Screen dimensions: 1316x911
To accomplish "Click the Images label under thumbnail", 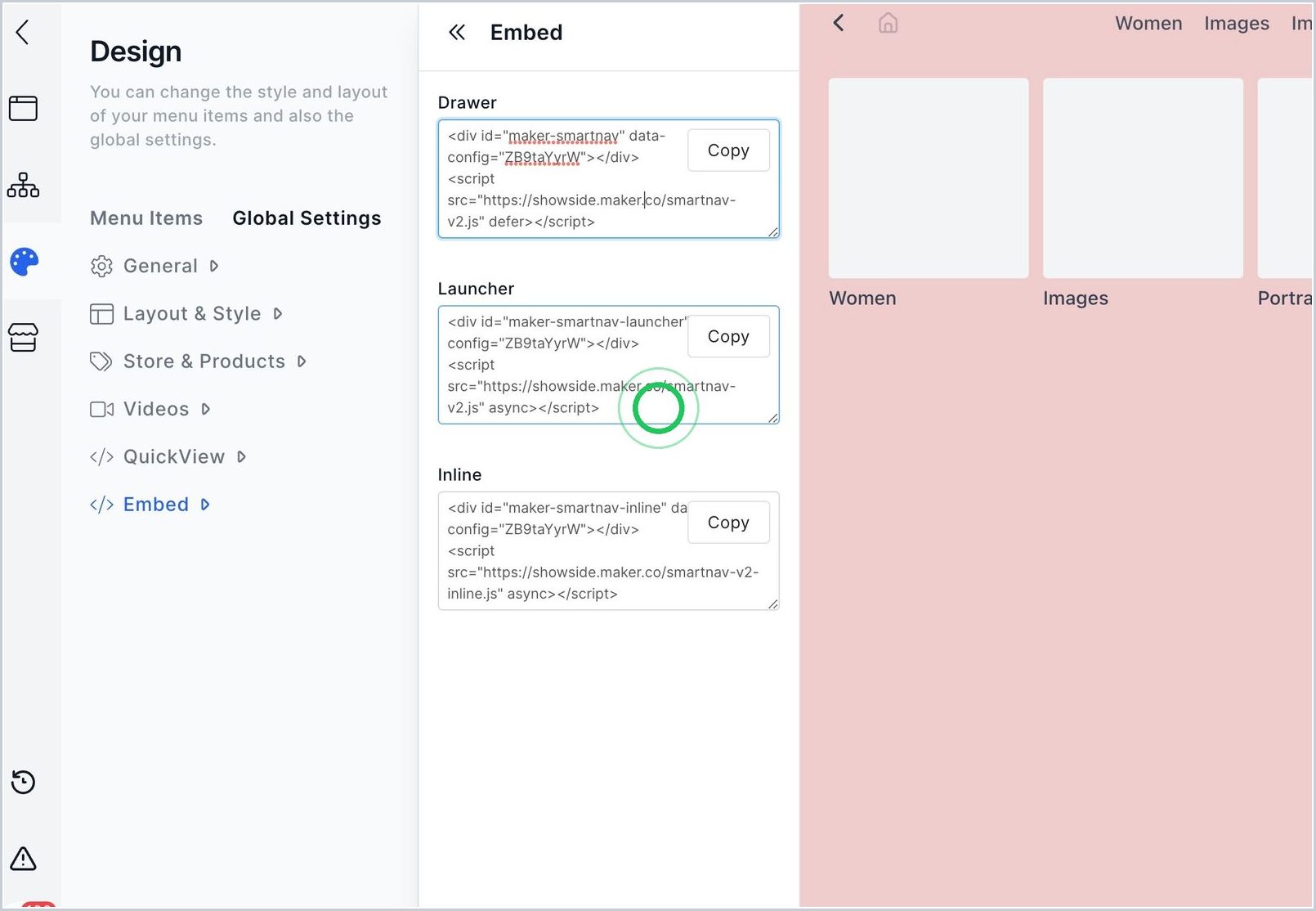I will point(1076,298).
